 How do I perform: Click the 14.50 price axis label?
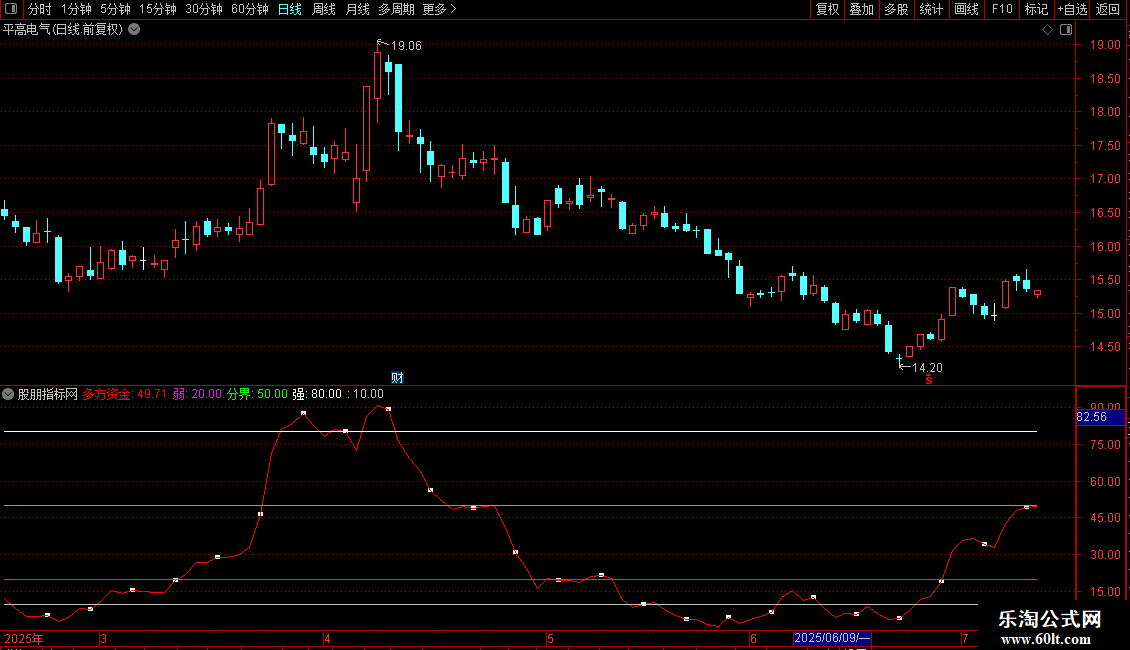(x=1105, y=347)
